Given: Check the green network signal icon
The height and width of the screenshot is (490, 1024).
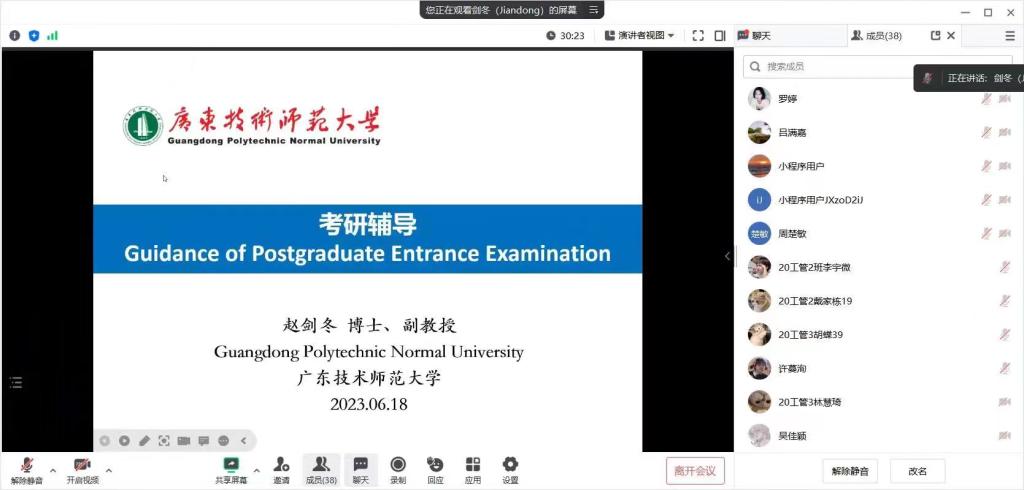Looking at the screenshot, I should point(52,35).
